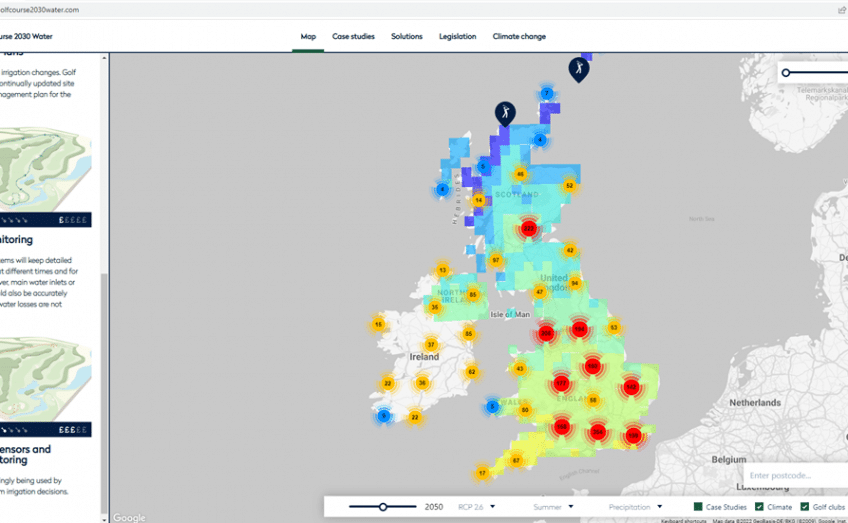Image resolution: width=848 pixels, height=523 pixels.
Task: Open the Legislation tab
Action: 457,36
